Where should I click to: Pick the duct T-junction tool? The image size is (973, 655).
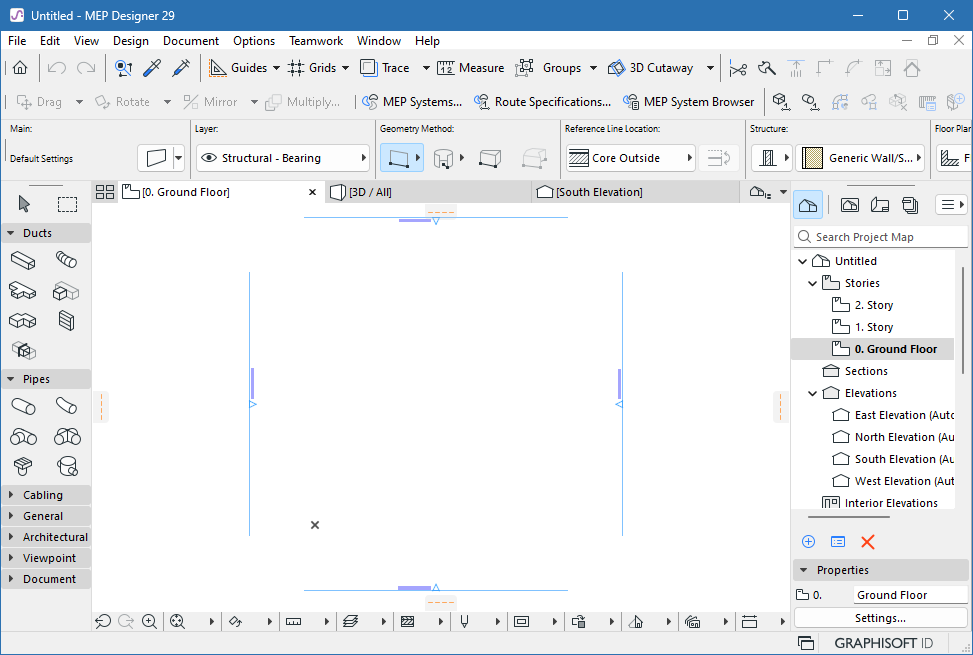click(23, 291)
